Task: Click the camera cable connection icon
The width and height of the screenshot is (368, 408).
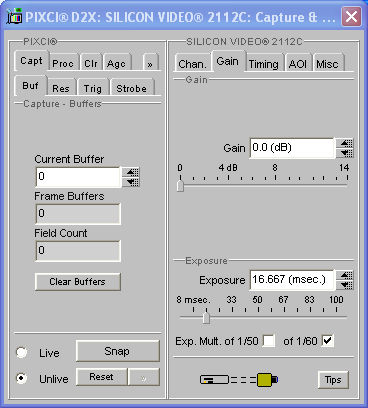Action: coord(239,379)
